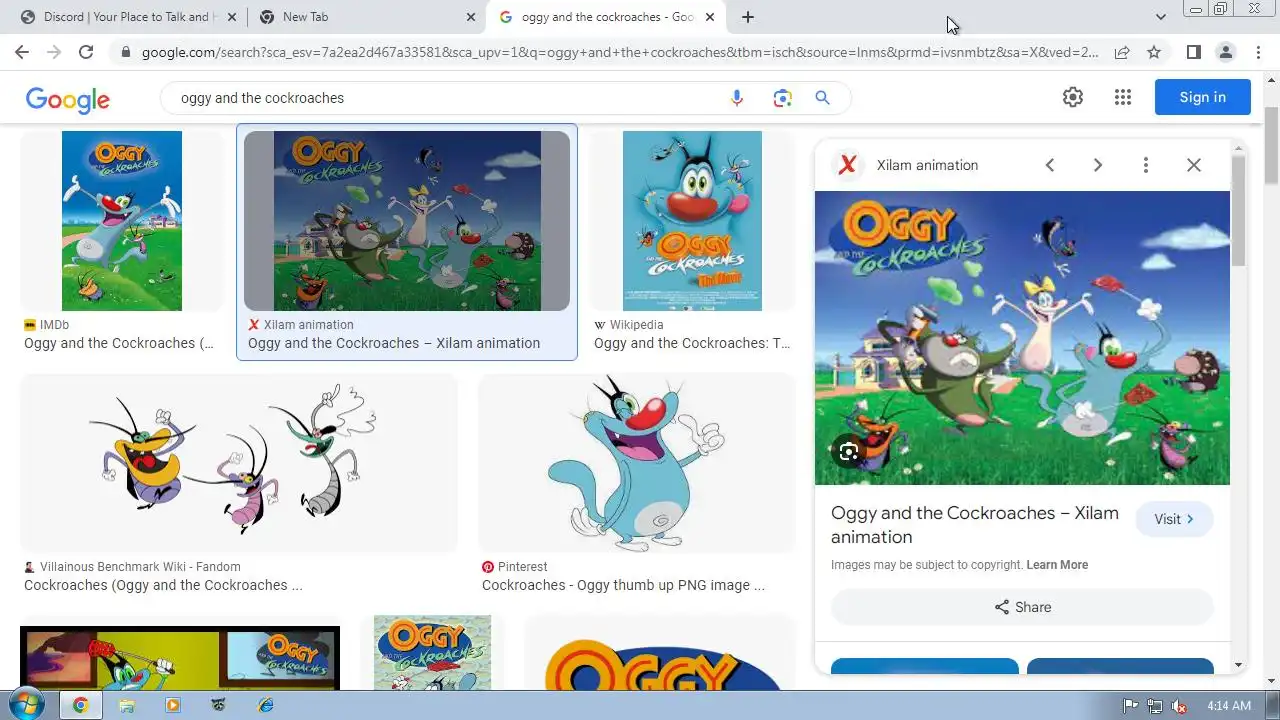Click the preview panel scrollbar down arrow
The image size is (1280, 720).
tap(1238, 665)
